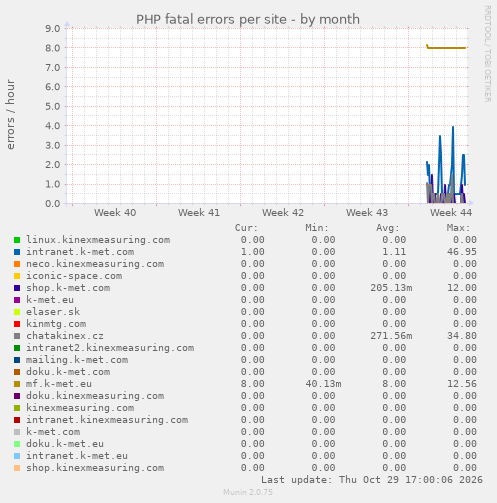Click the Week 42 axis label
497x503 pixels.
(283, 212)
